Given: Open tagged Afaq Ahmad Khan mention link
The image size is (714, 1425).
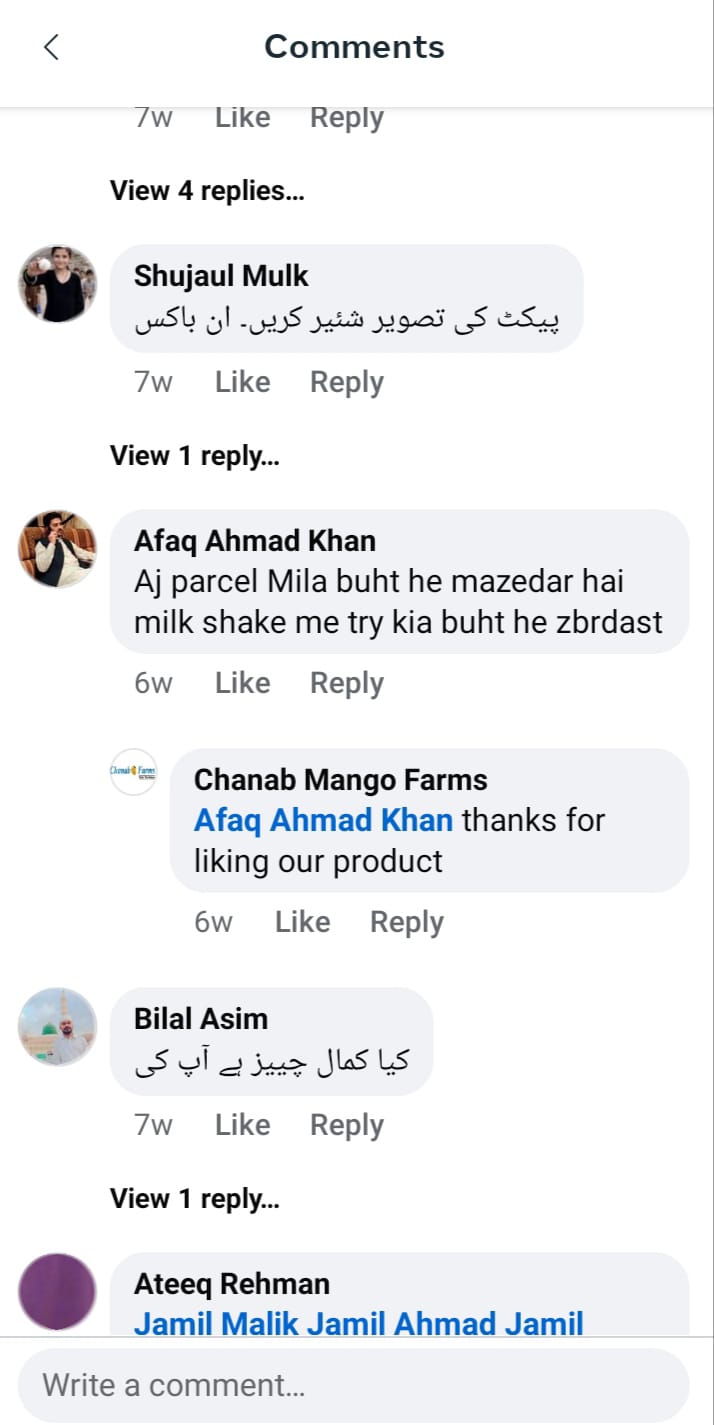Looking at the screenshot, I should coord(323,821).
